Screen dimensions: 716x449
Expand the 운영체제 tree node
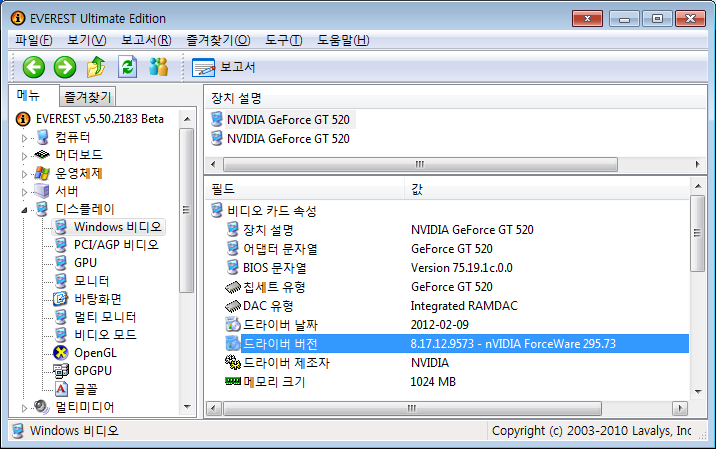(x=25, y=174)
